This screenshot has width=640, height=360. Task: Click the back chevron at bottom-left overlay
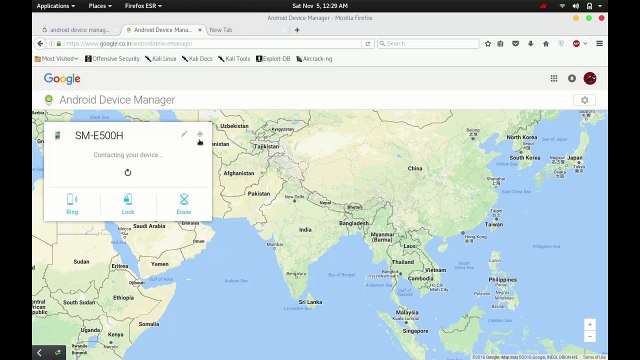pos(40,353)
